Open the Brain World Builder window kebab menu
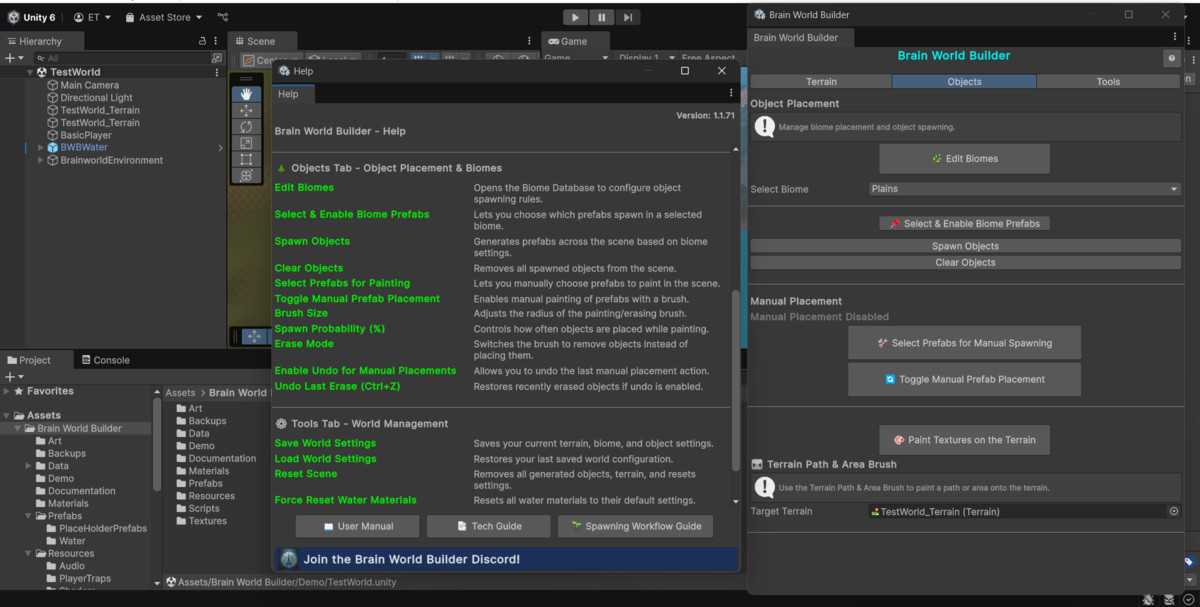The height and width of the screenshot is (607, 1200). click(1175, 37)
